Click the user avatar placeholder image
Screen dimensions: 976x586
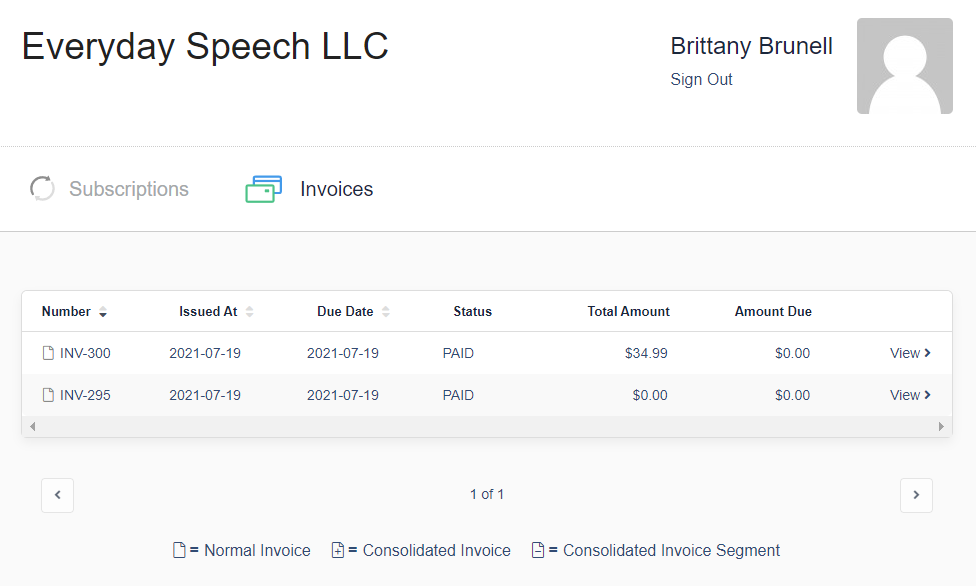tap(904, 66)
